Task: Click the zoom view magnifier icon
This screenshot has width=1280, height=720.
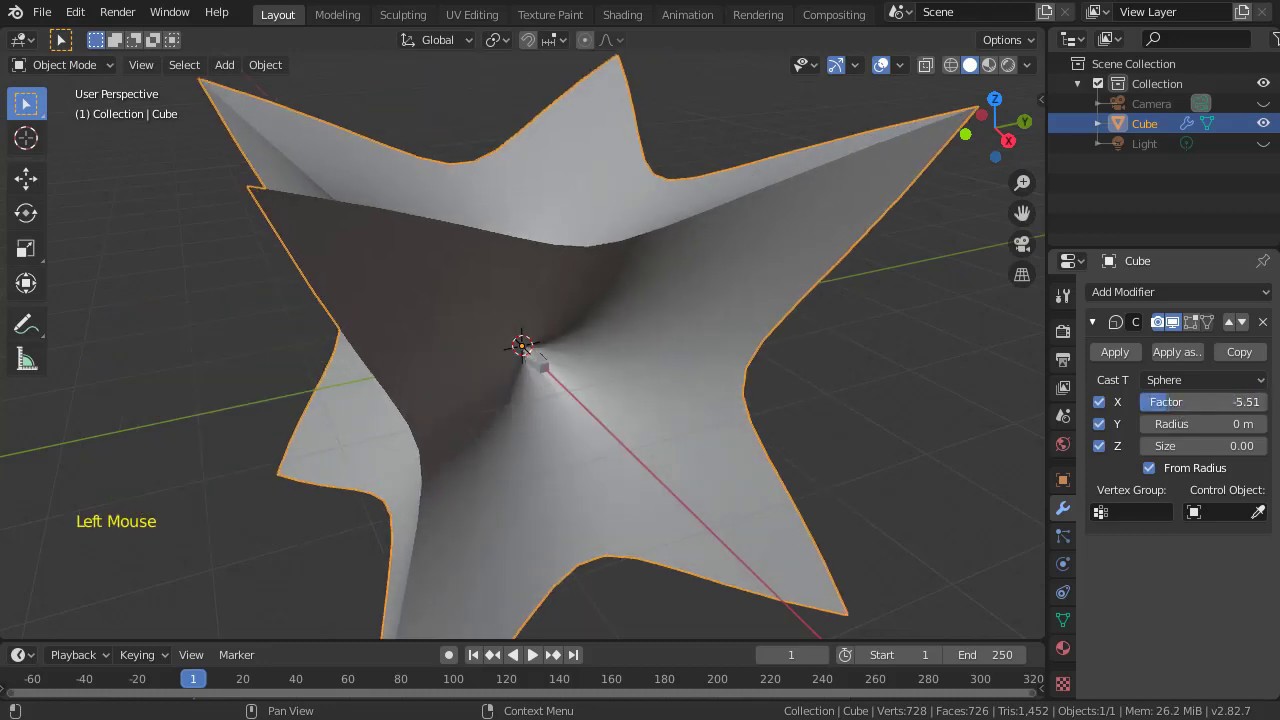Action: [1022, 182]
